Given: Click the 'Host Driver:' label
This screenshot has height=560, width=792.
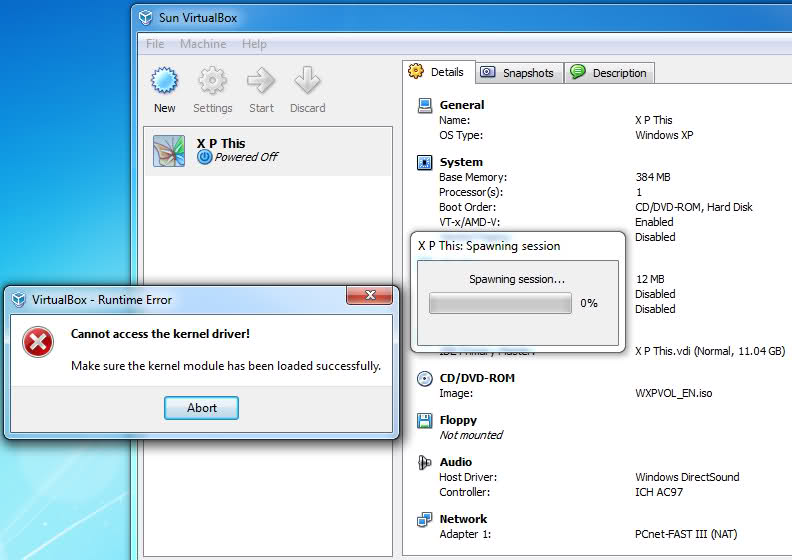Looking at the screenshot, I should (468, 477).
